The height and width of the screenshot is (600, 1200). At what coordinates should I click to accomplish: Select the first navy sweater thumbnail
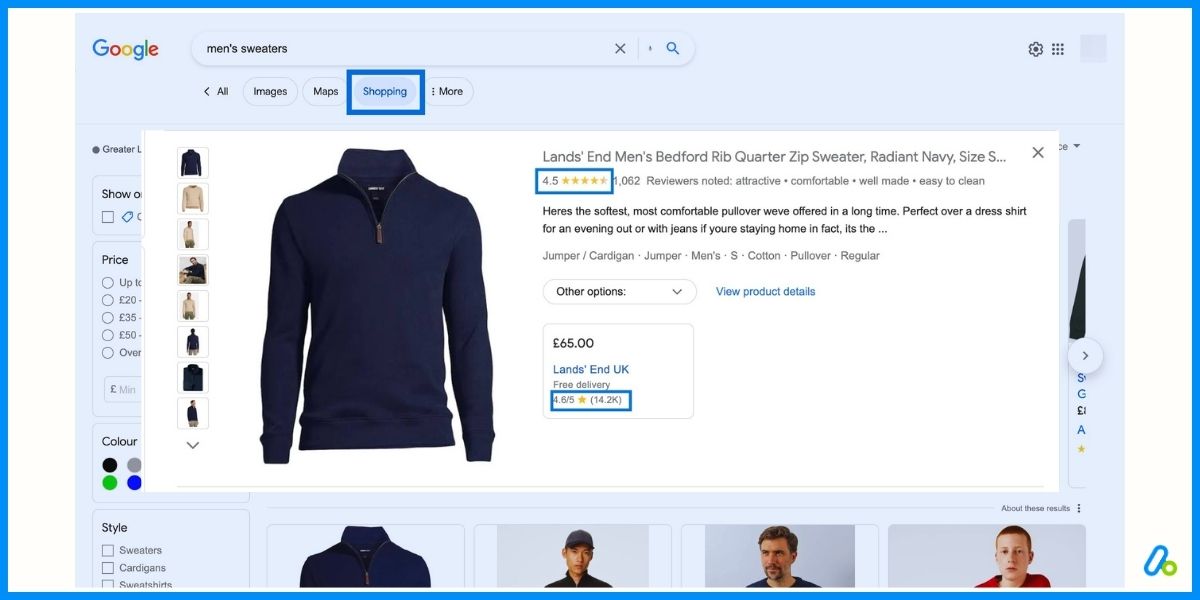coord(193,163)
